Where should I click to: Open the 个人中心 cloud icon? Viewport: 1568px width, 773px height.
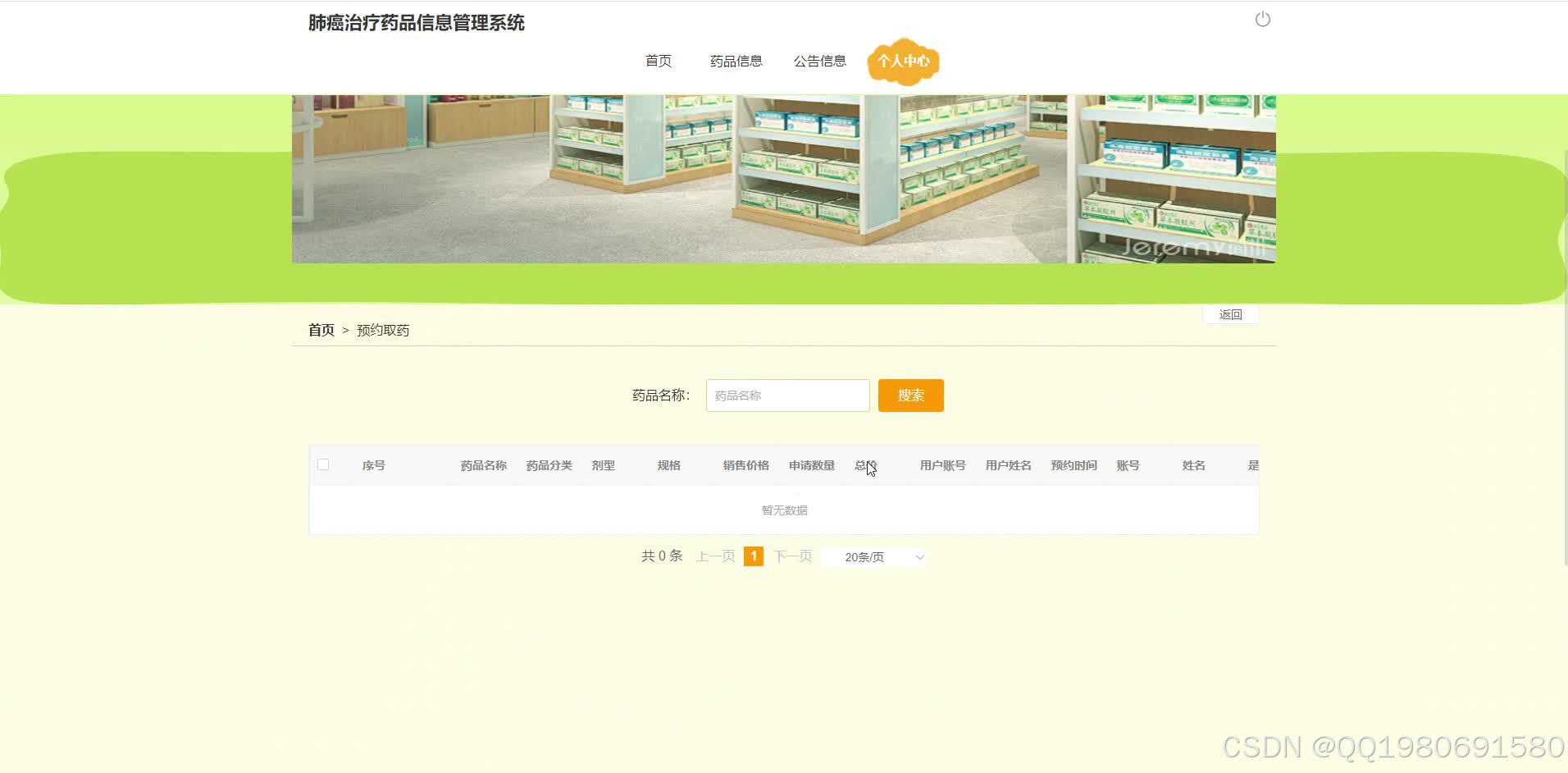tap(903, 61)
